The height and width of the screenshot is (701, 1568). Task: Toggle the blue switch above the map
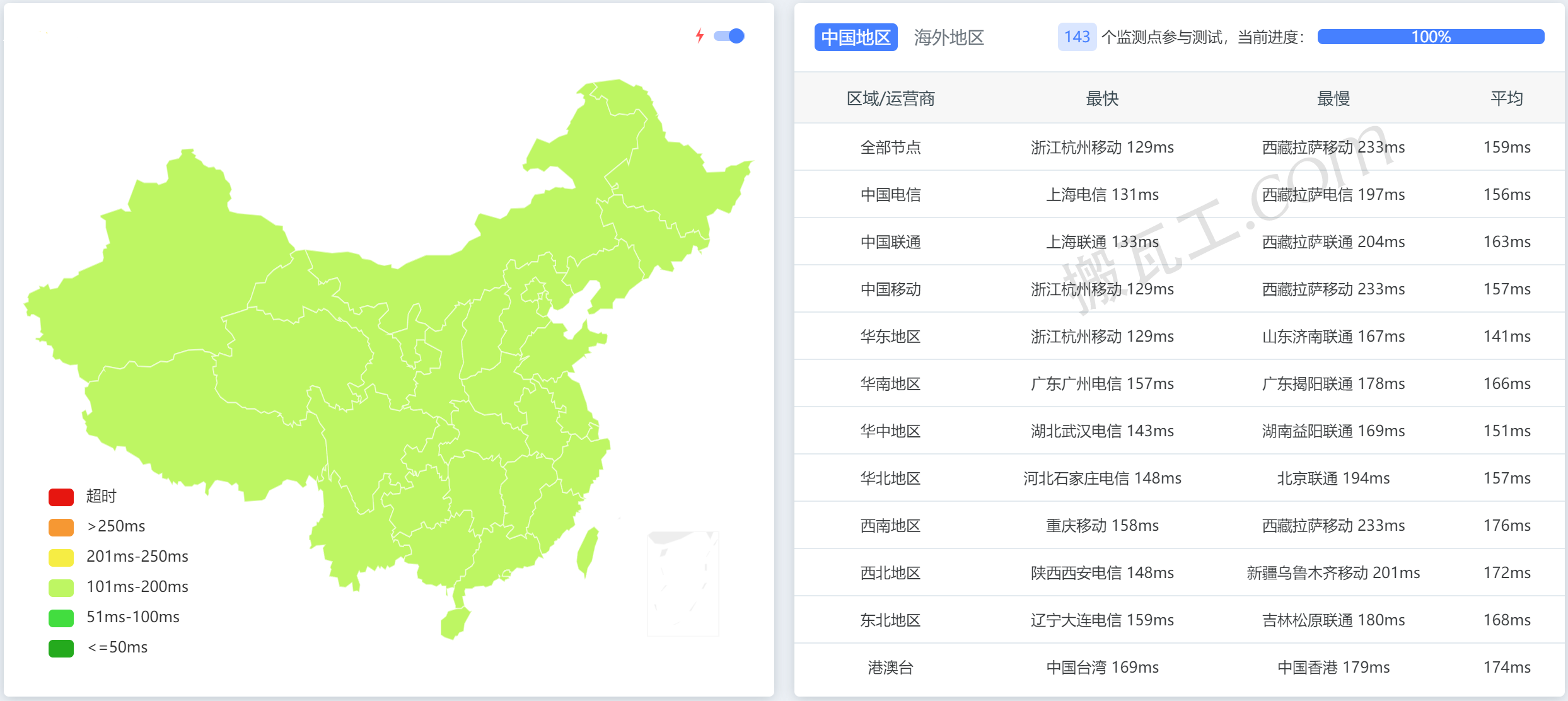tap(729, 36)
